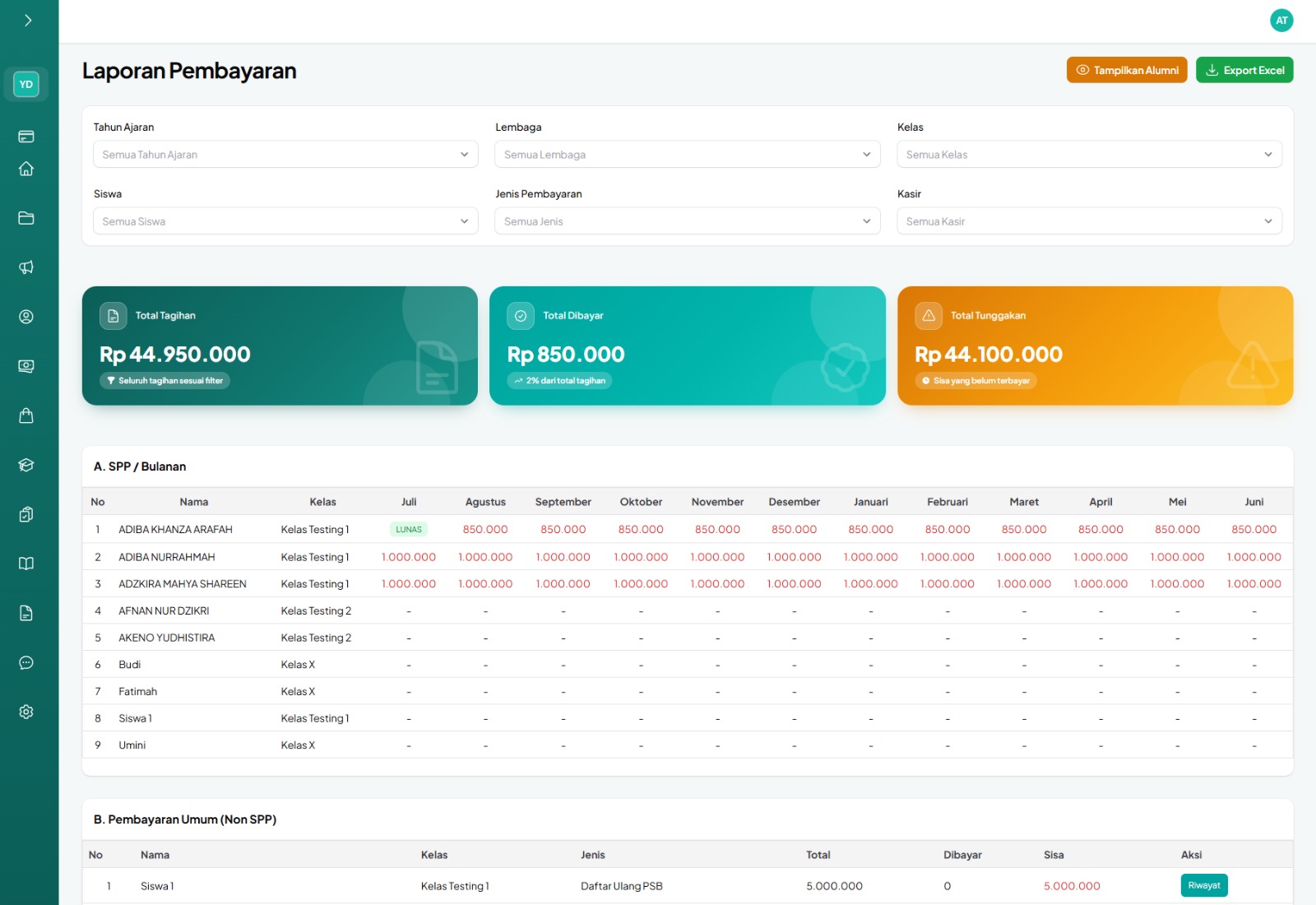
Task: Open the megaphone announcements icon
Action: pos(26,267)
